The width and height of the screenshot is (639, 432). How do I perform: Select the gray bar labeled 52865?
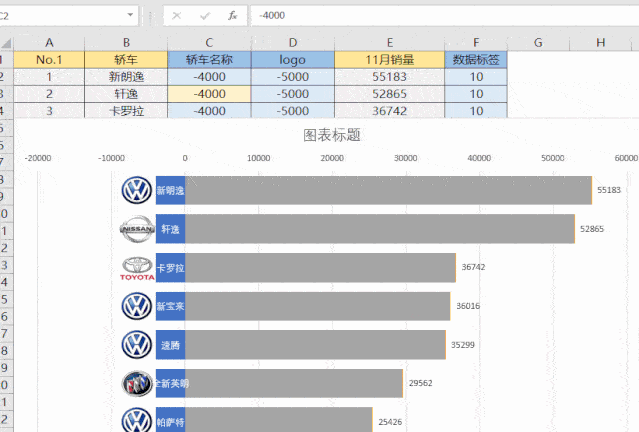[x=380, y=229]
